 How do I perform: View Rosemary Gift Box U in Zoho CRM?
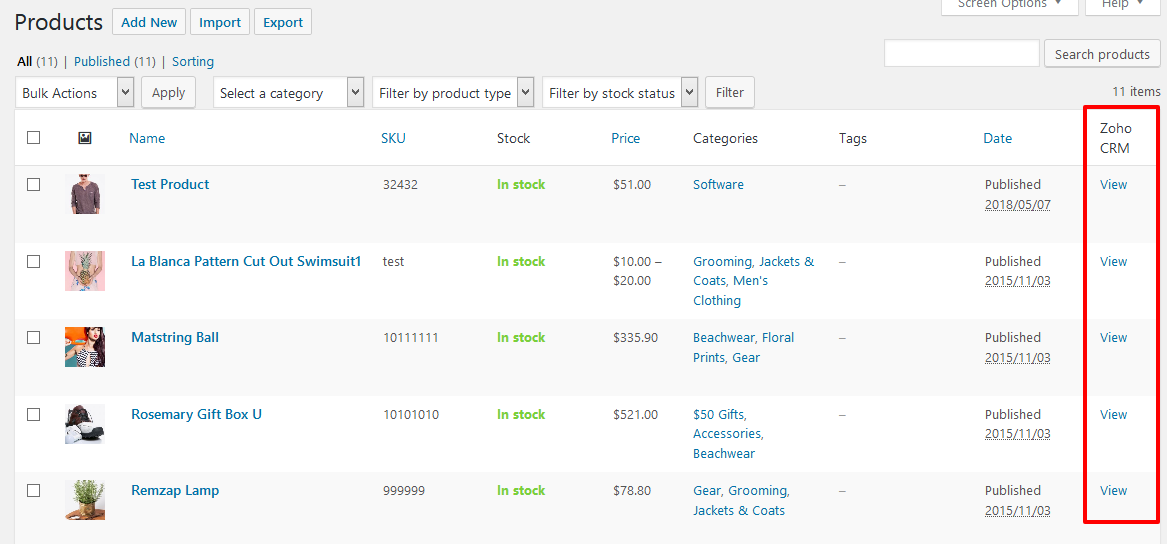1113,415
